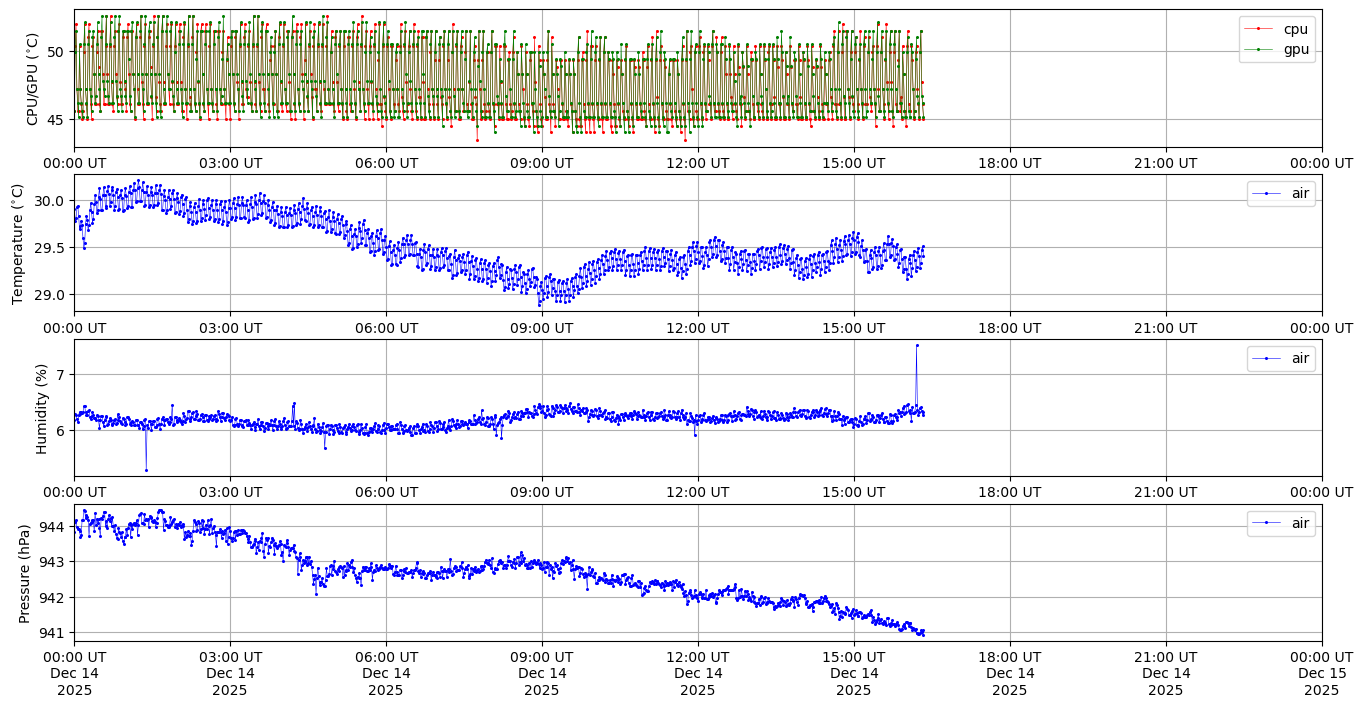This screenshot has width=1363, height=707.
Task: Click the blue air marker in Pressure legend
Action: pos(1269,523)
